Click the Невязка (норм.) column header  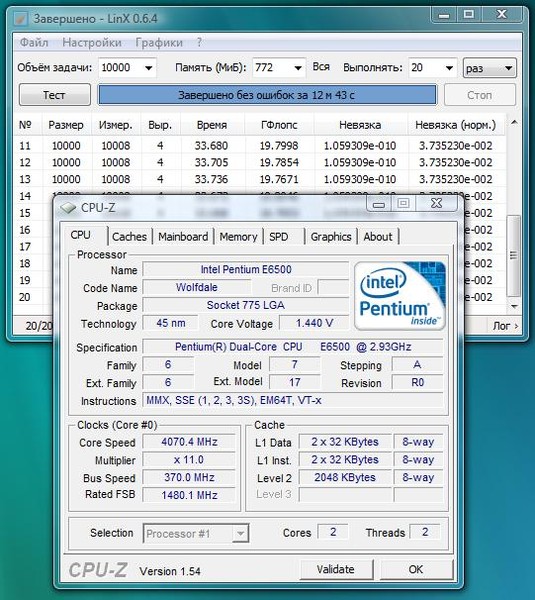pos(455,125)
